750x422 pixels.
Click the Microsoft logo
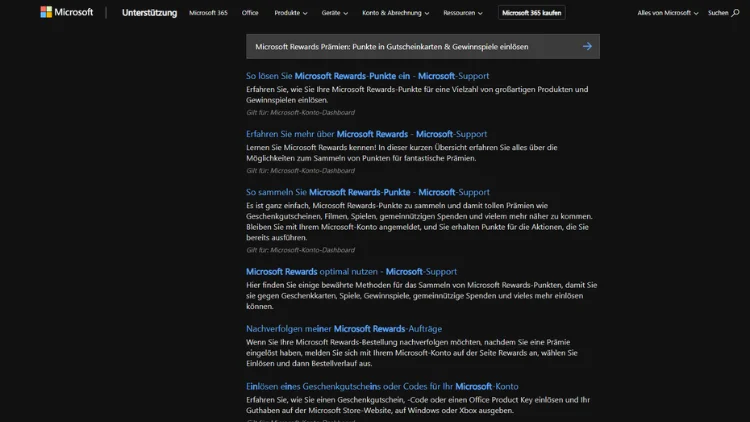click(x=66, y=12)
